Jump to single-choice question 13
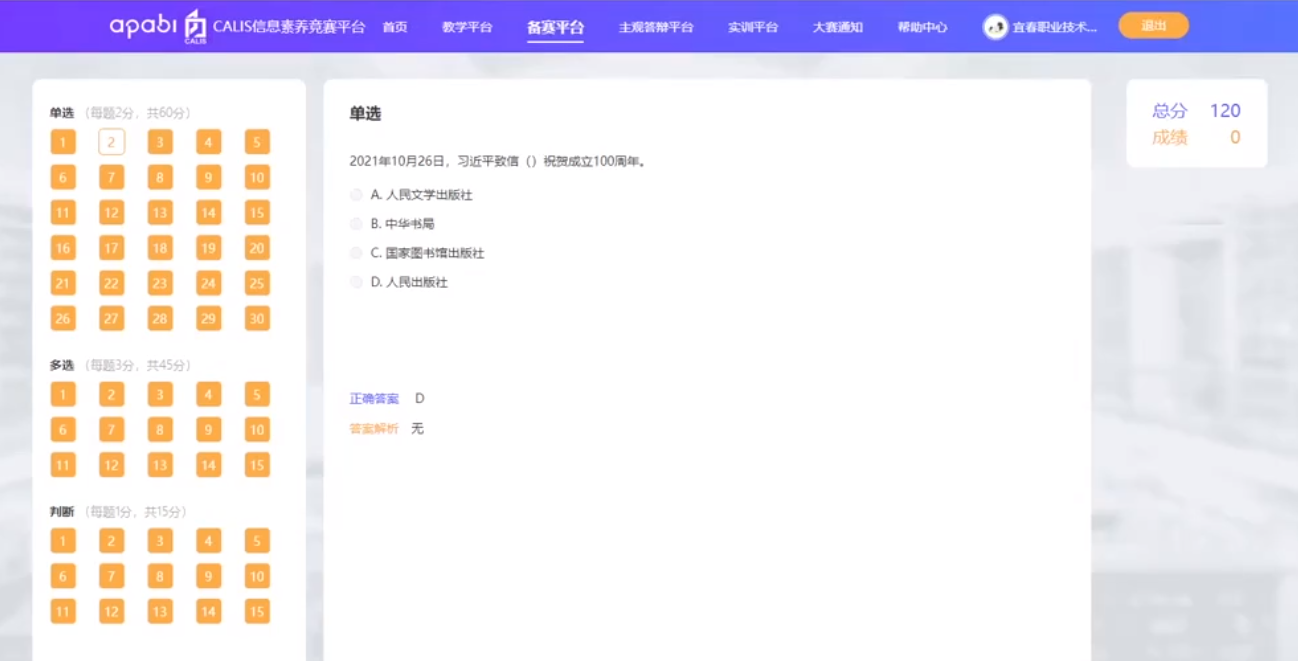Image resolution: width=1298 pixels, height=661 pixels. [x=160, y=213]
